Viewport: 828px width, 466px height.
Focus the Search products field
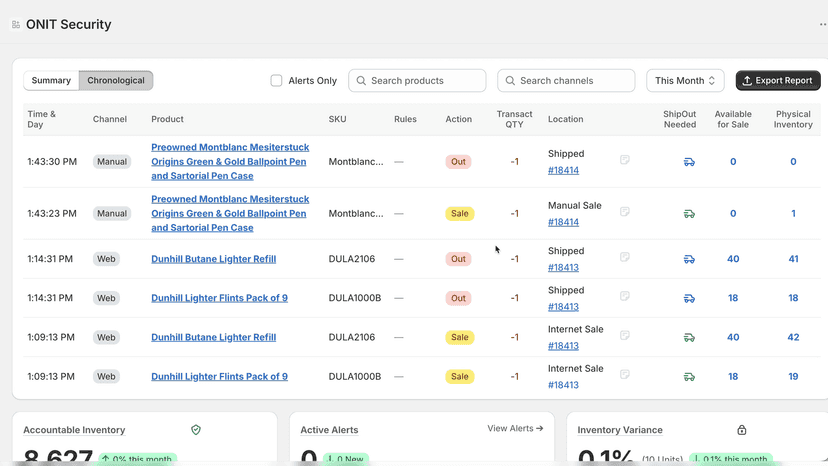(x=417, y=80)
